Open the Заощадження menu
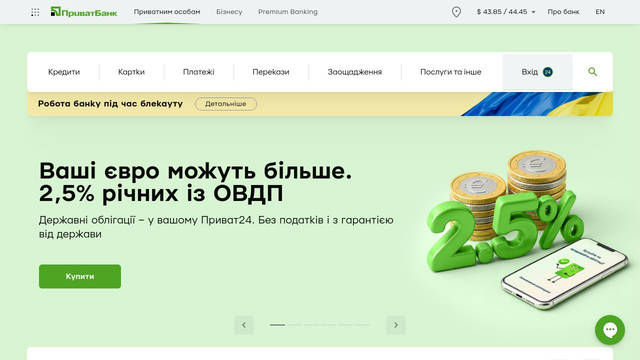 tap(355, 72)
